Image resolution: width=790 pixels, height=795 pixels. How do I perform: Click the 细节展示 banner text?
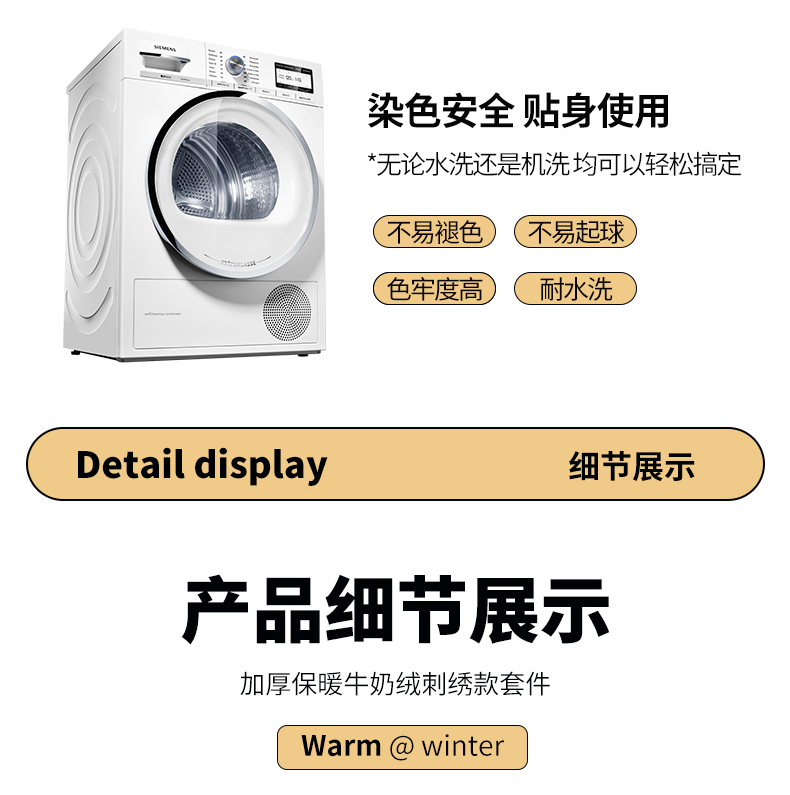pyautogui.click(x=631, y=466)
